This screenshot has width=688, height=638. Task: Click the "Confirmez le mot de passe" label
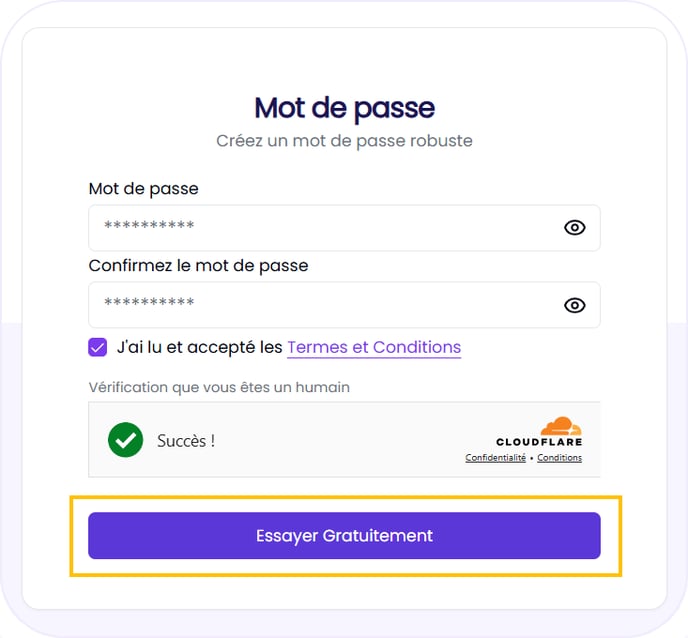pyautogui.click(x=198, y=266)
